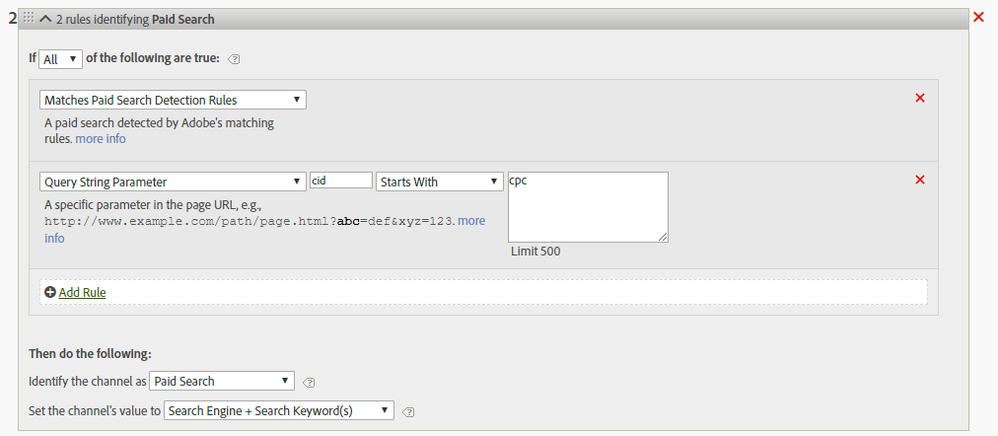The width and height of the screenshot is (998, 436).
Task: Click the Add Rule link
Action: coord(82,293)
